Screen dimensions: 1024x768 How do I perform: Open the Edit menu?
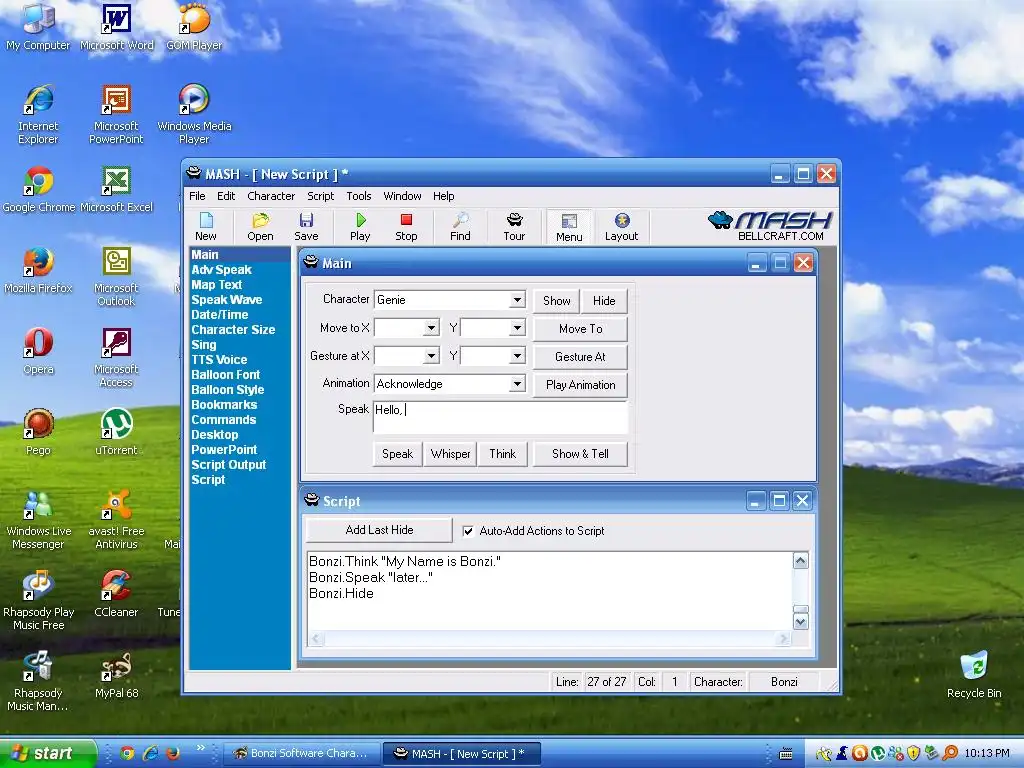(226, 196)
